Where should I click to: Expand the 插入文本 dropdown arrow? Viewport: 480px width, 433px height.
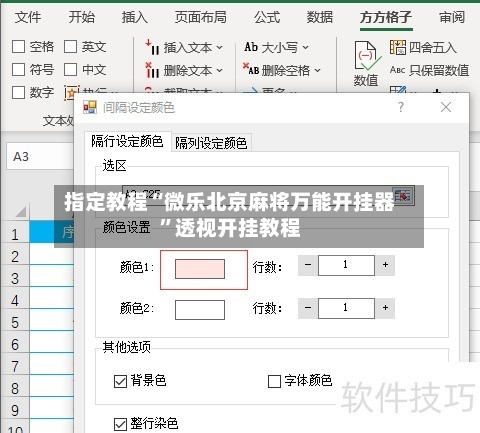tap(219, 48)
